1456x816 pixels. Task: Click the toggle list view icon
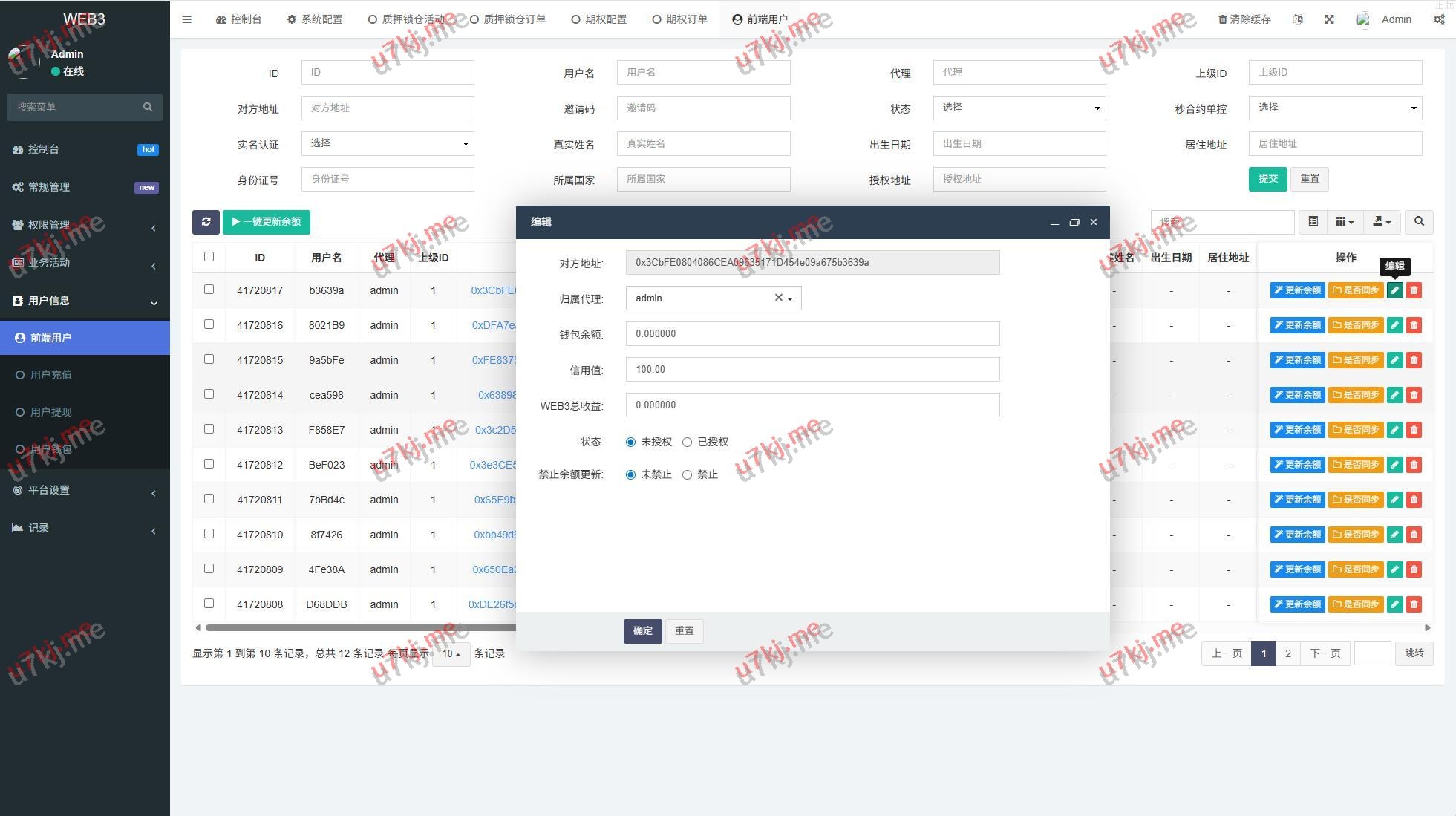pos(1313,221)
